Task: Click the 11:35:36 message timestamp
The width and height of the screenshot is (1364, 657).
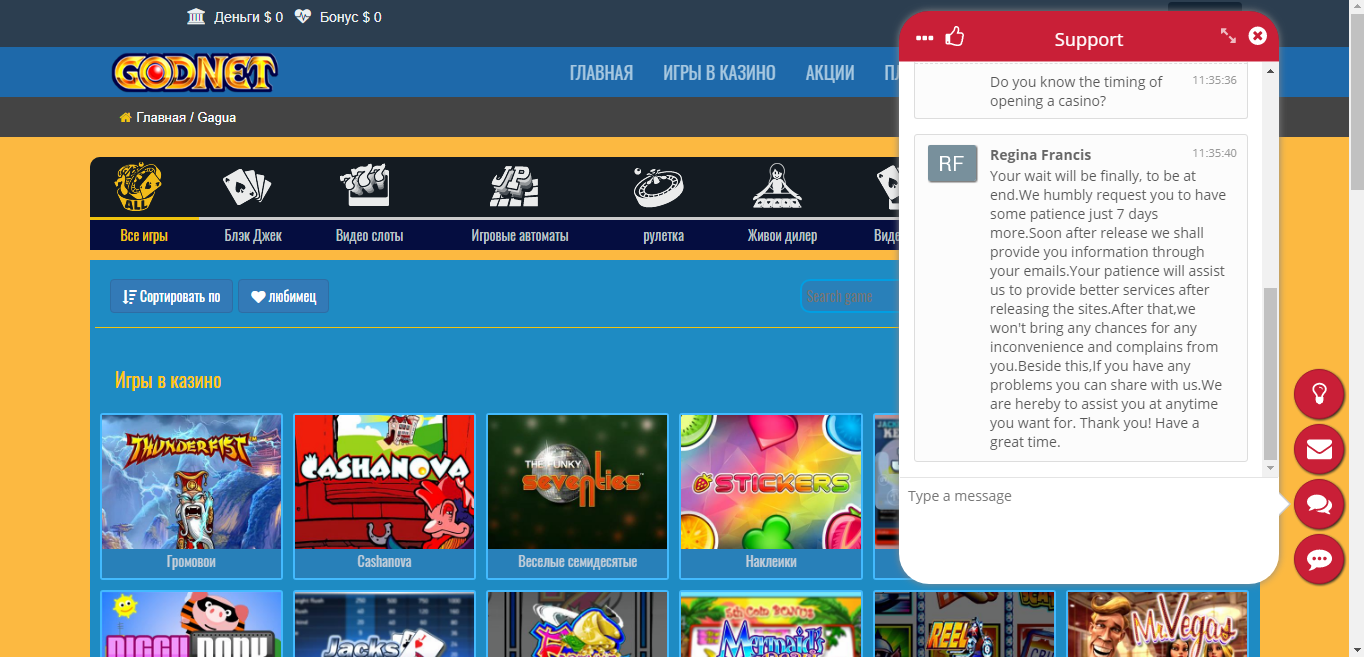Action: (1214, 80)
